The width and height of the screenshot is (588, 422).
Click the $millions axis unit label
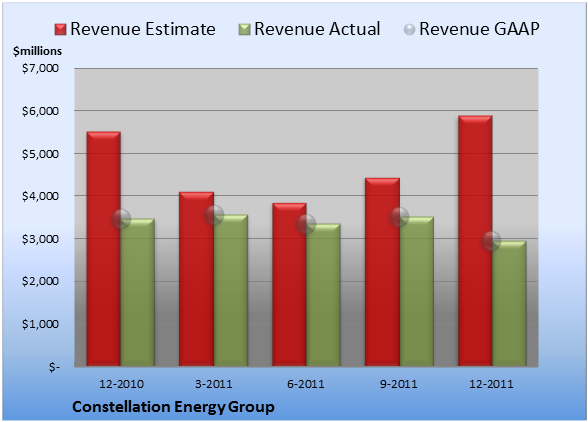click(x=37, y=51)
